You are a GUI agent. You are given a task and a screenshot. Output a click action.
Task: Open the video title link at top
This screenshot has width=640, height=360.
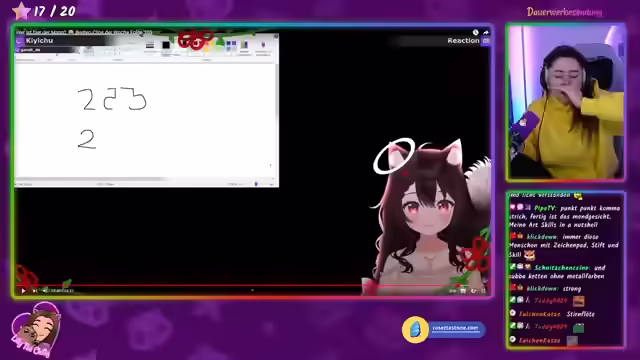pyautogui.click(x=84, y=32)
